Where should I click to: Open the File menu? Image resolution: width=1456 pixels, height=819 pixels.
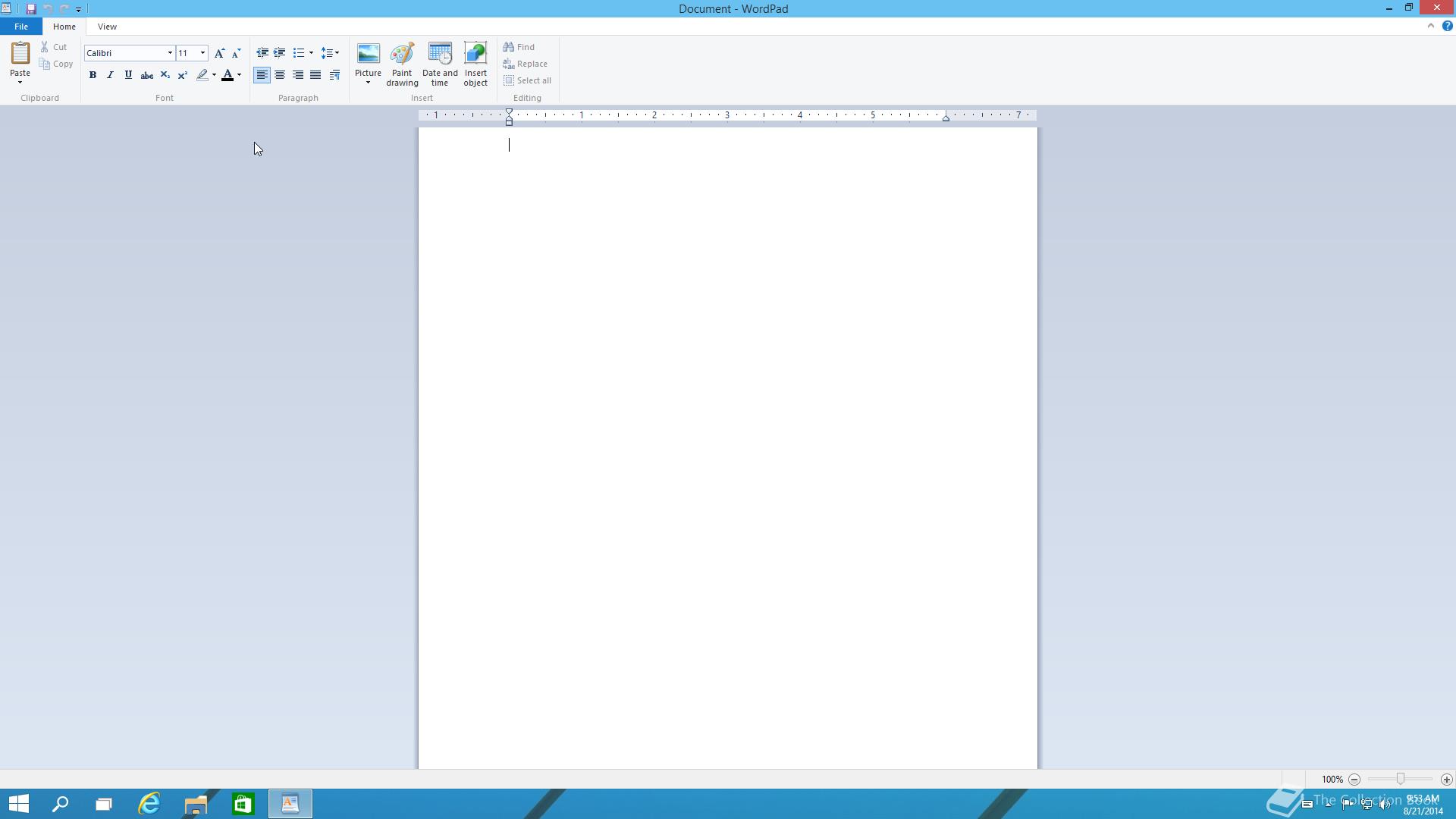[21, 27]
